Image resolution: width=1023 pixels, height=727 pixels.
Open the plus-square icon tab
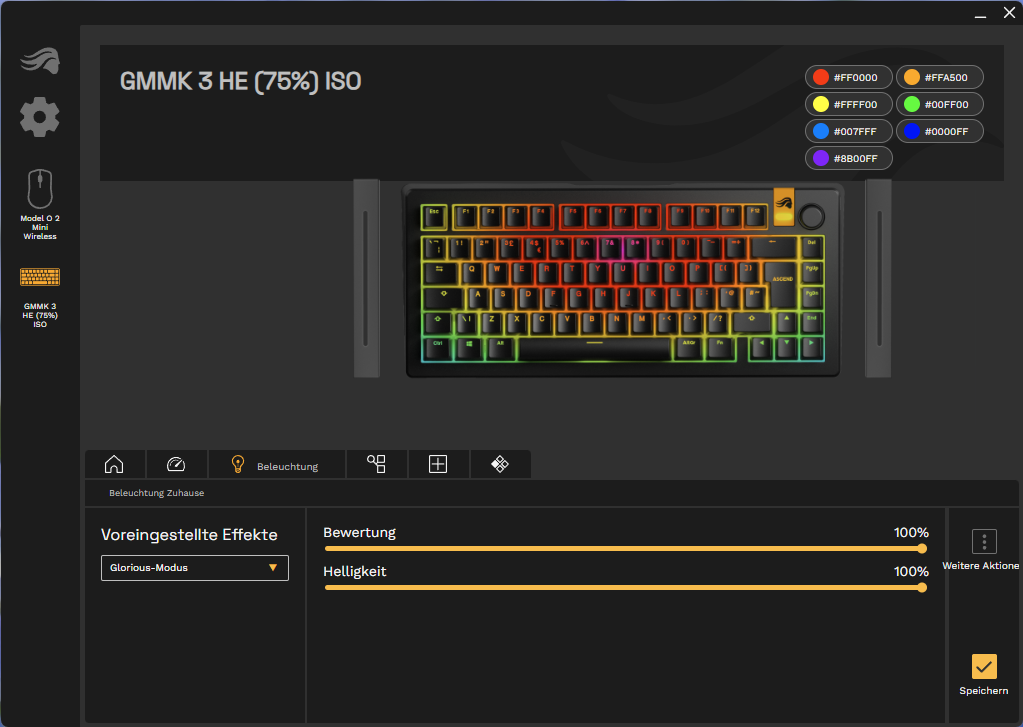(438, 464)
